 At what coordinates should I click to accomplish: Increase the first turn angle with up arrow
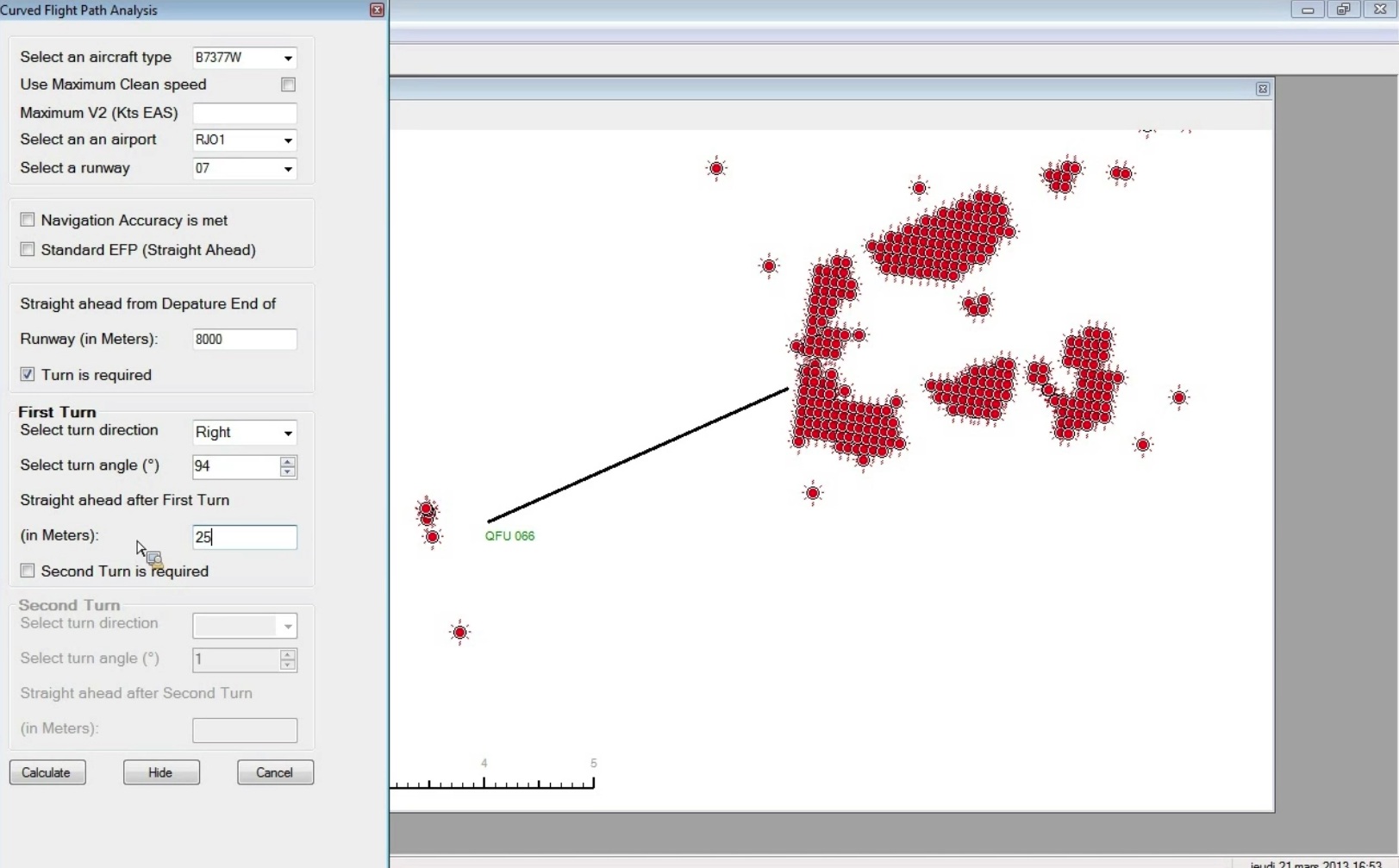288,460
